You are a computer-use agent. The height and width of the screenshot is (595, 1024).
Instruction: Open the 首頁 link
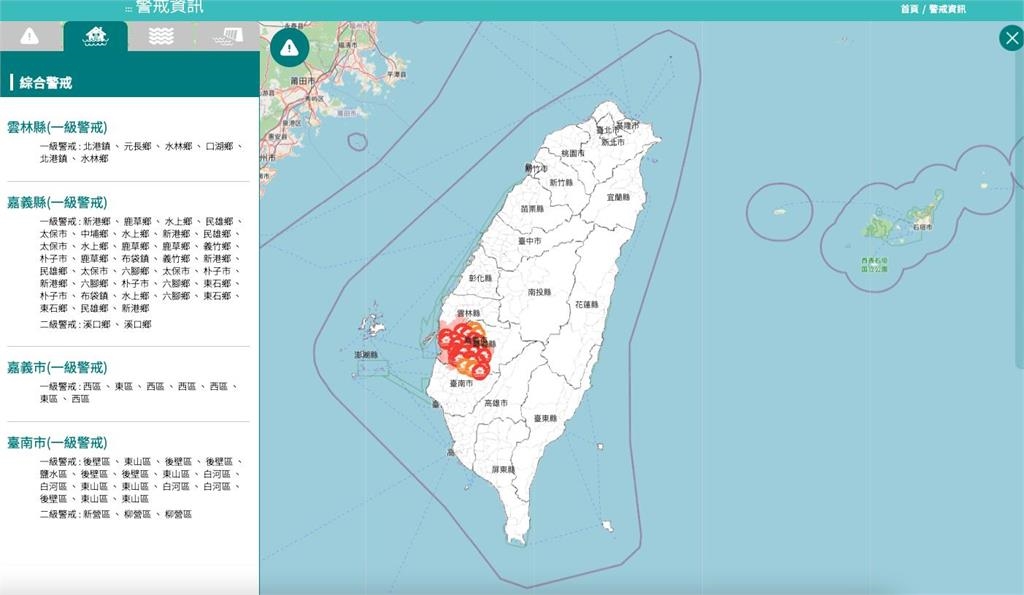908,7
